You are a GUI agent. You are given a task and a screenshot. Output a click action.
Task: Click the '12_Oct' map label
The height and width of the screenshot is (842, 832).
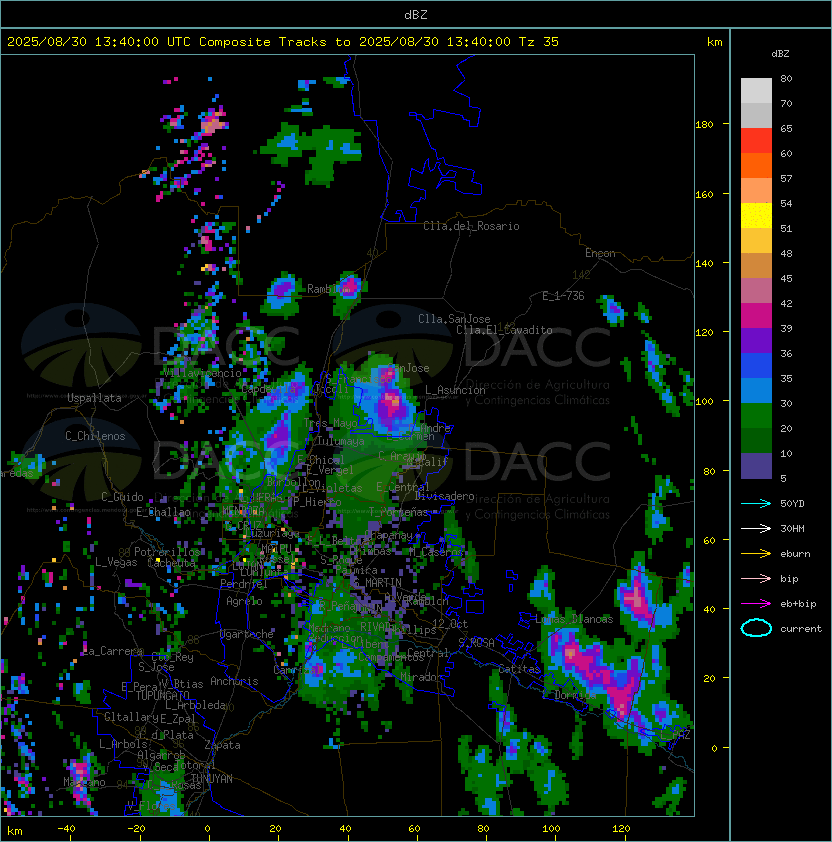click(450, 624)
